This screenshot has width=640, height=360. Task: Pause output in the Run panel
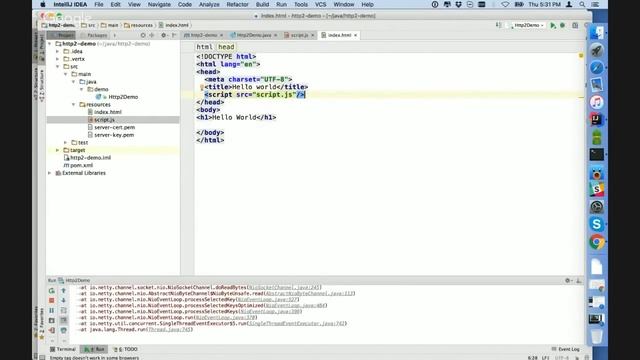[x=51, y=311]
